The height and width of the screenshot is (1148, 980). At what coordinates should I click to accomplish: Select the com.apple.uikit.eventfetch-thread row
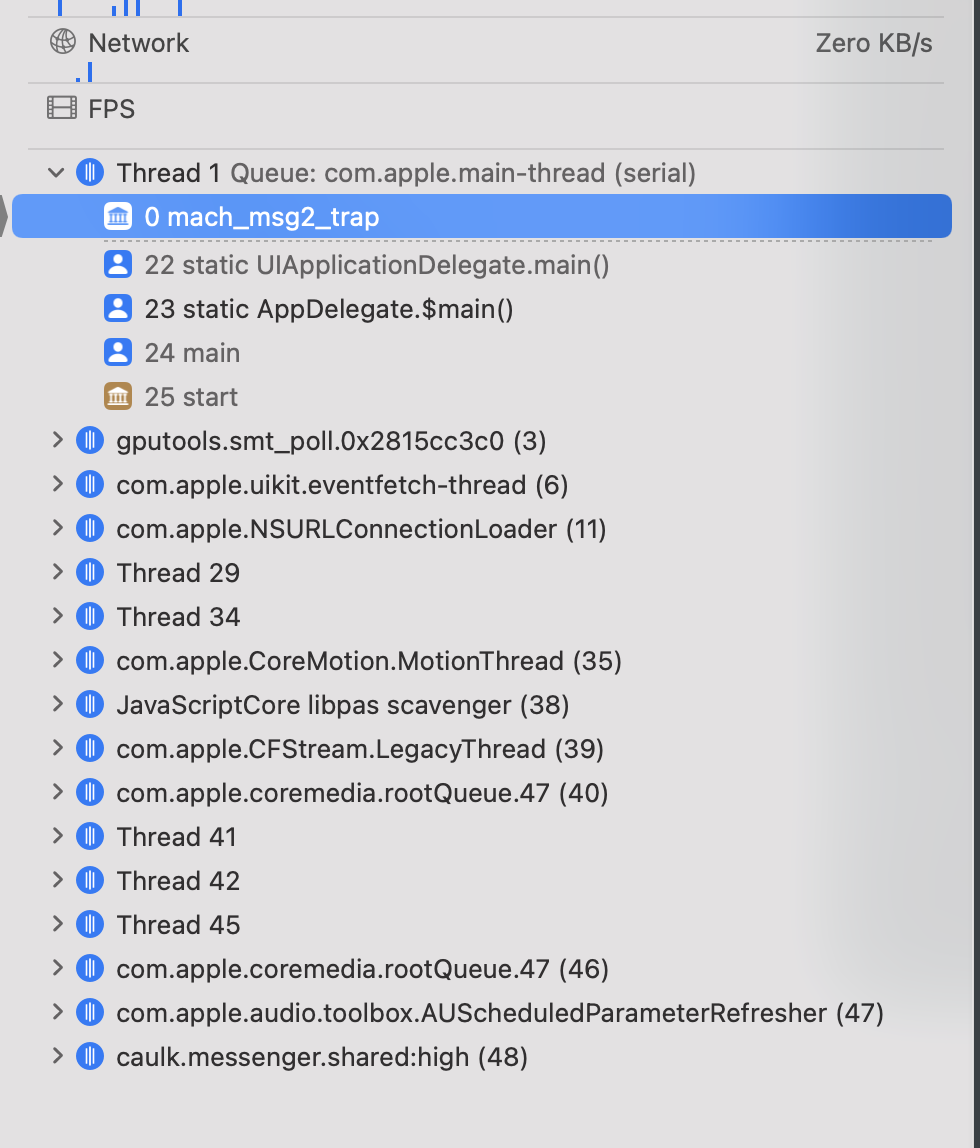[x=482, y=485]
